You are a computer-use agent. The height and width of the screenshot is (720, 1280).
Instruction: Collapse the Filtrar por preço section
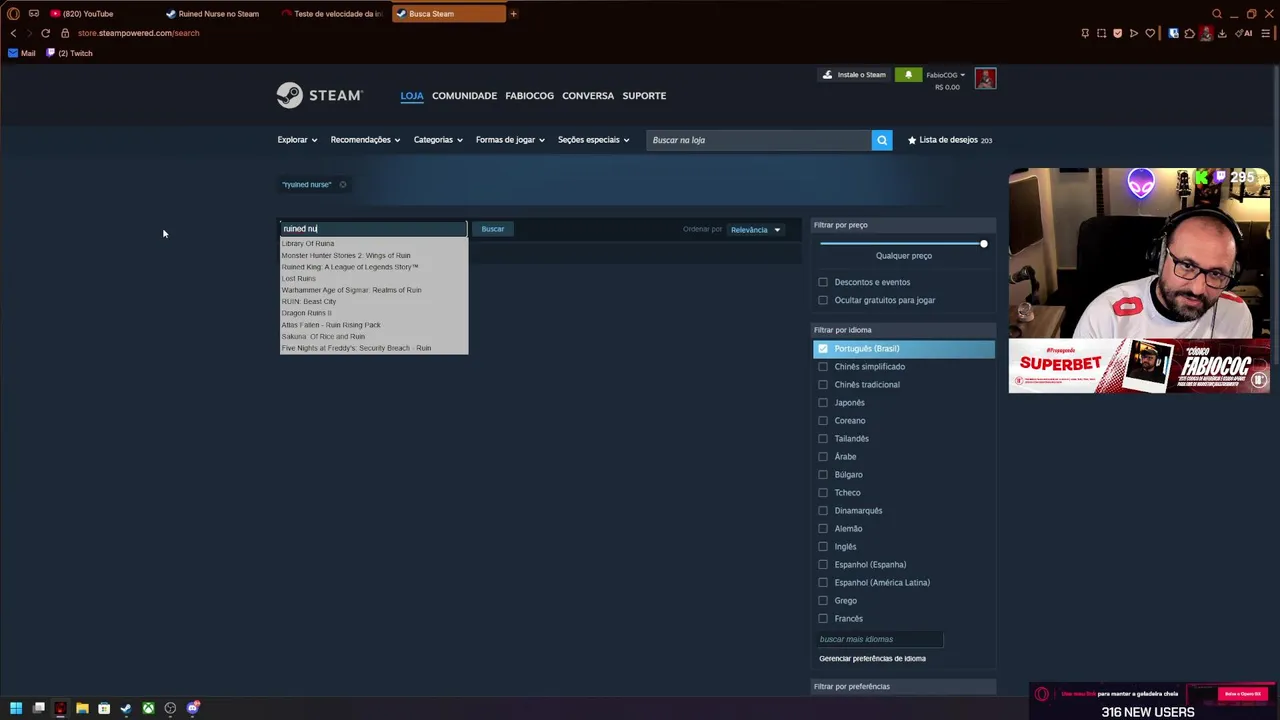904,225
